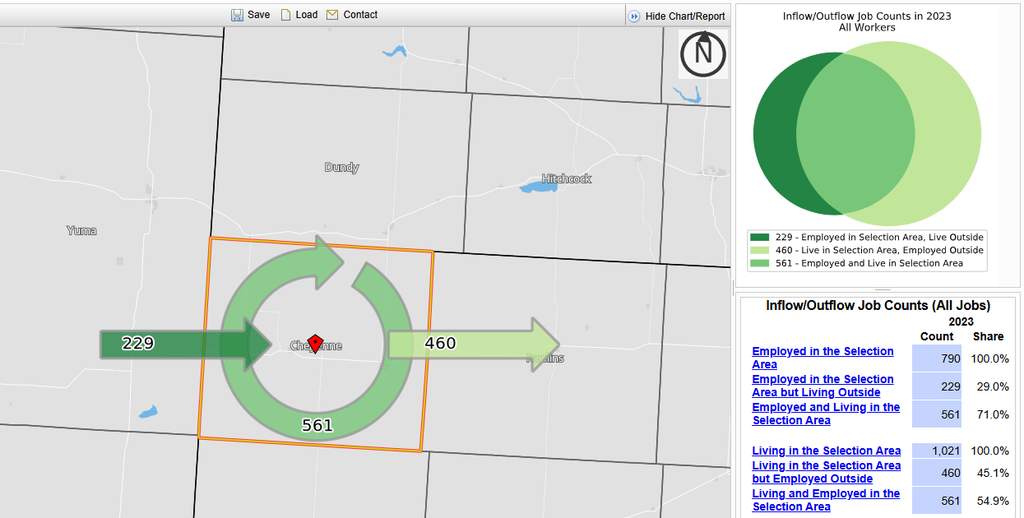Click the Share column header
This screenshot has width=1024, height=518.
(x=987, y=336)
